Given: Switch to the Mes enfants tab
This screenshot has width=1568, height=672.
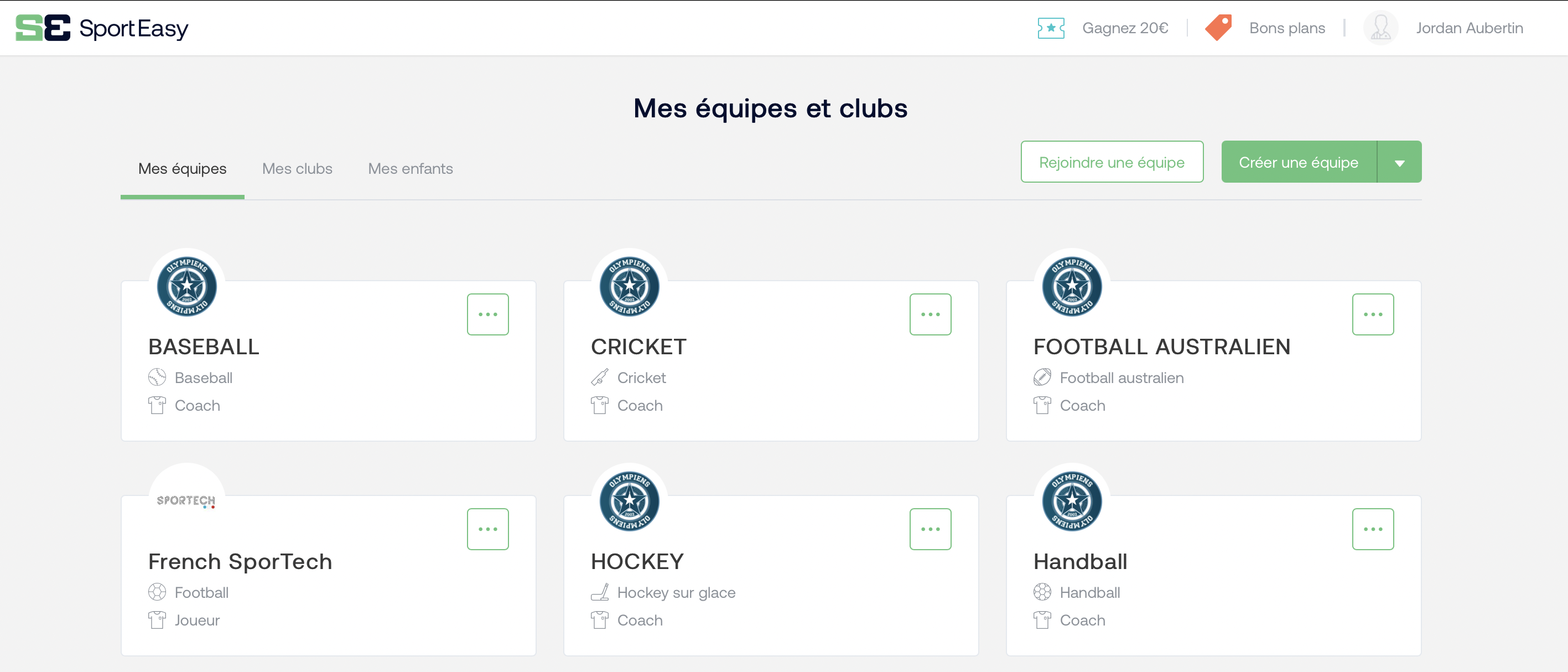Looking at the screenshot, I should pyautogui.click(x=411, y=169).
